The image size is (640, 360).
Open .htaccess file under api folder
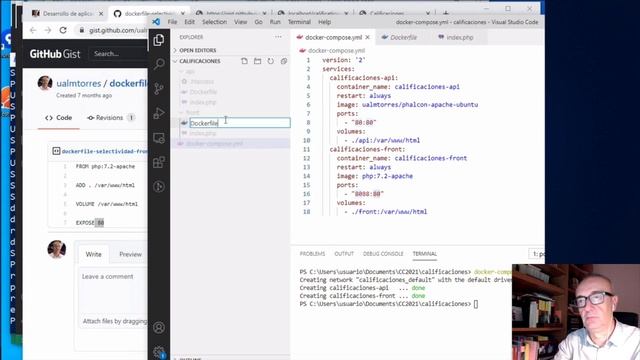point(202,82)
